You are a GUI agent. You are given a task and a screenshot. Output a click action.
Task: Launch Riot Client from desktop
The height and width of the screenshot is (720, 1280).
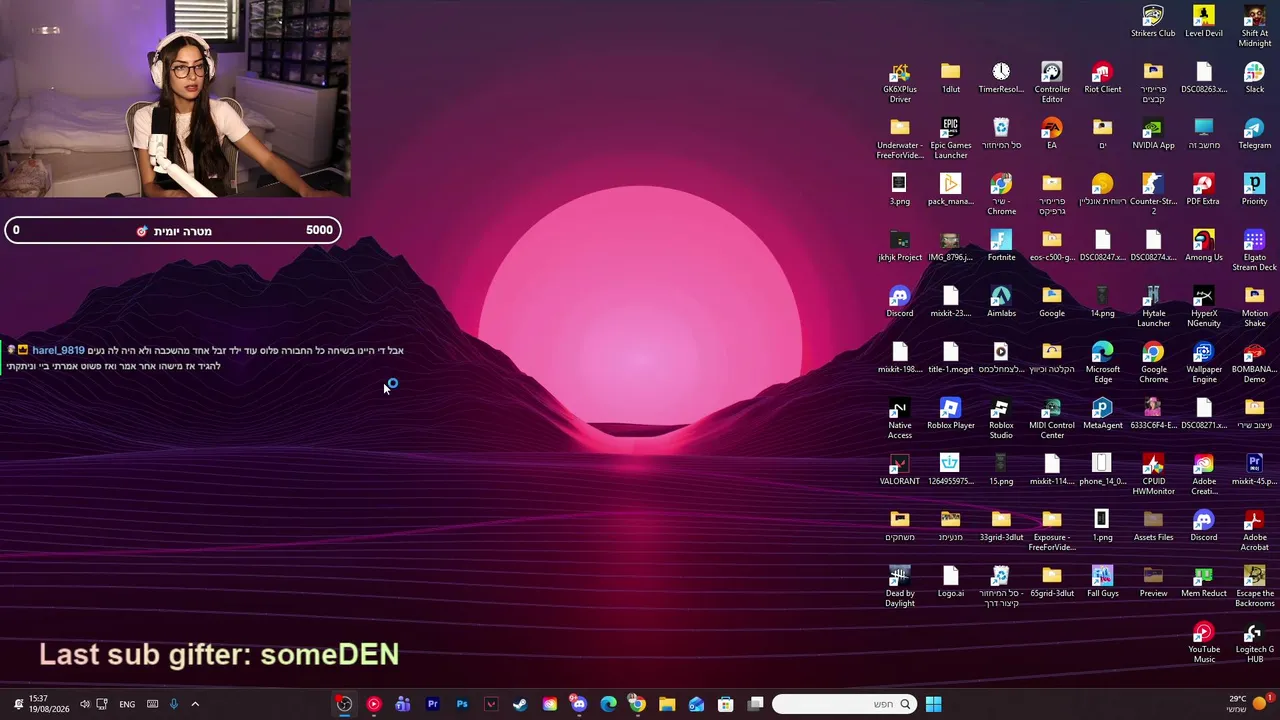(x=1102, y=77)
